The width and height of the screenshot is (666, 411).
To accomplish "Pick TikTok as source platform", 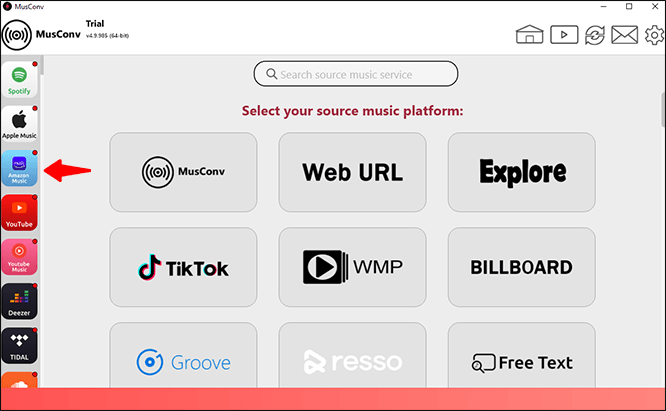I will tap(183, 267).
